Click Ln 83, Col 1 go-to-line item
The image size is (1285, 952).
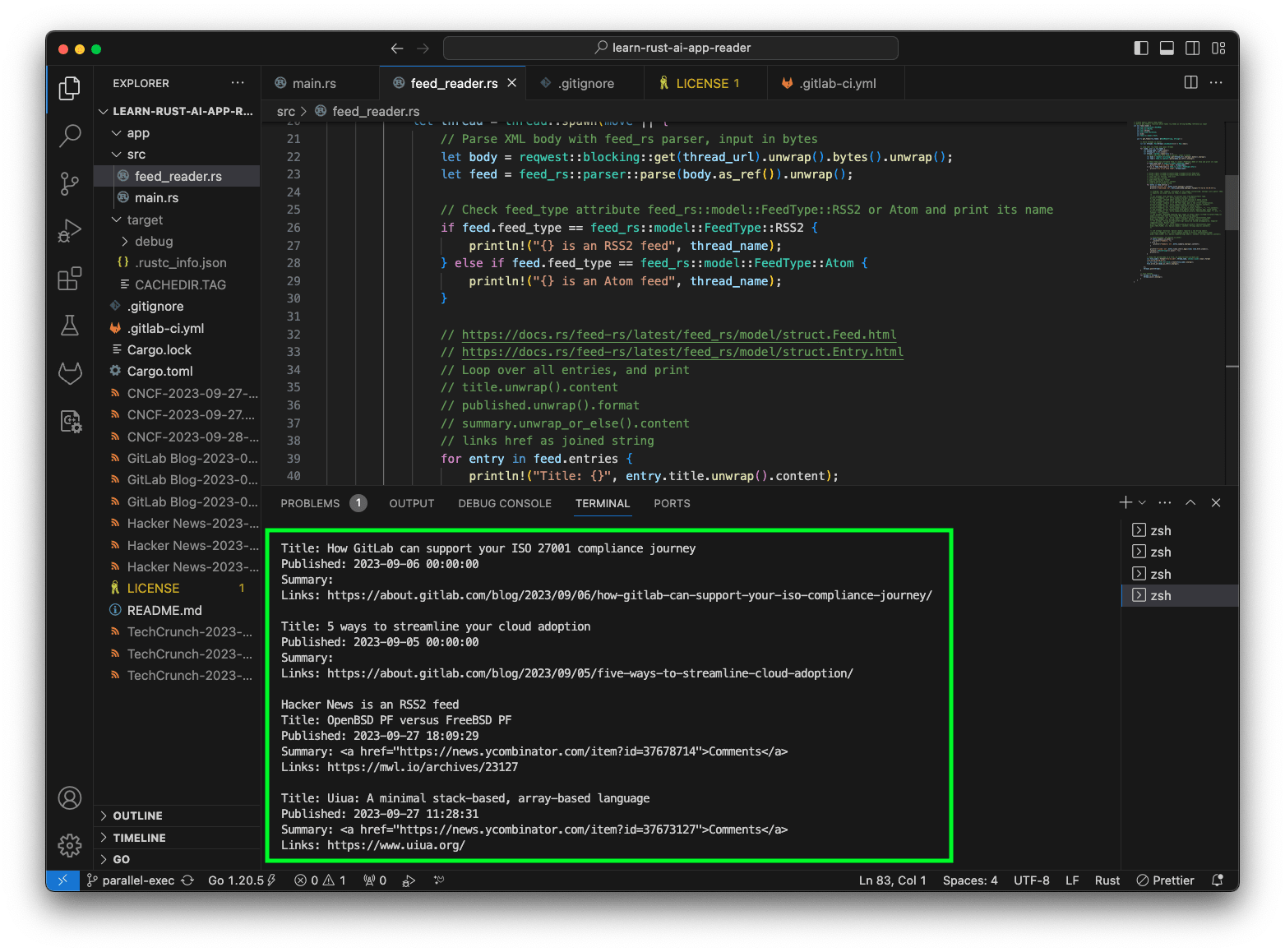point(892,880)
